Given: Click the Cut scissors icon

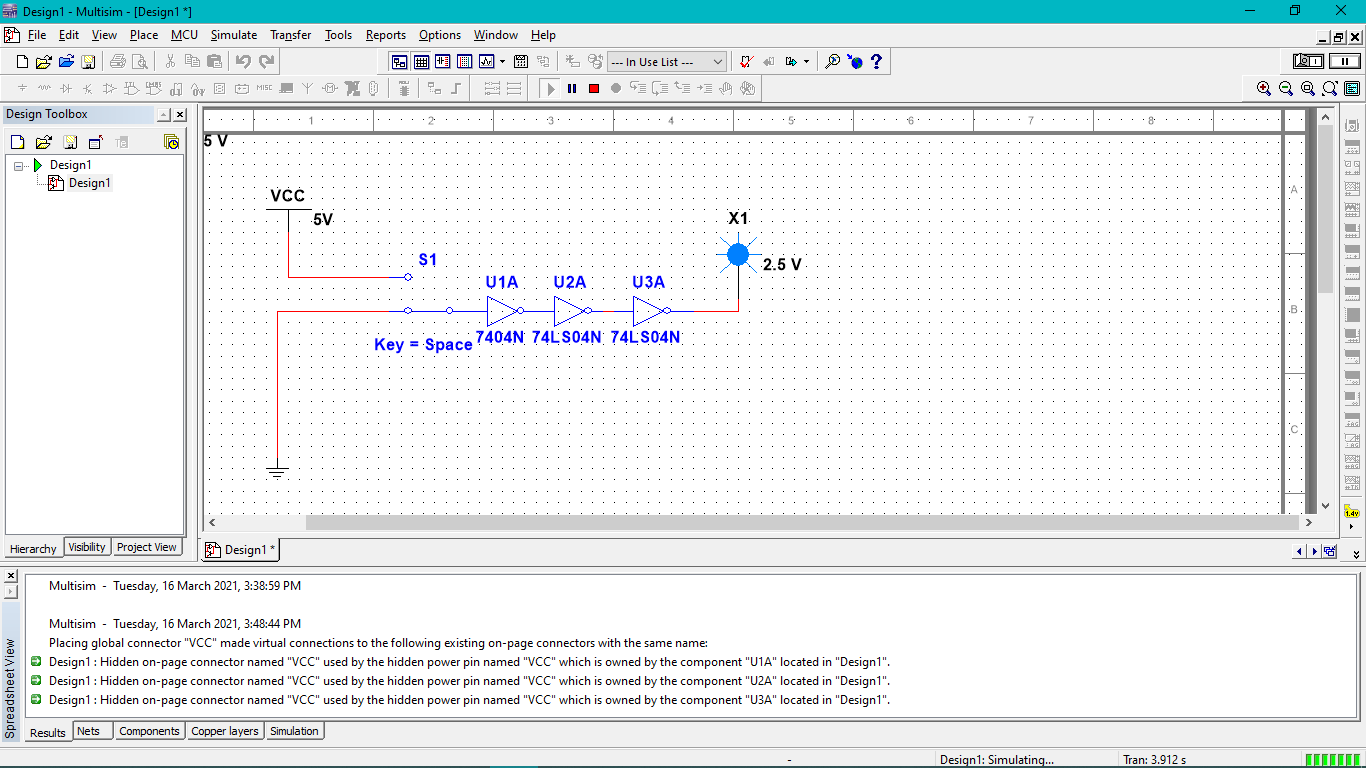Looking at the screenshot, I should click(x=170, y=62).
